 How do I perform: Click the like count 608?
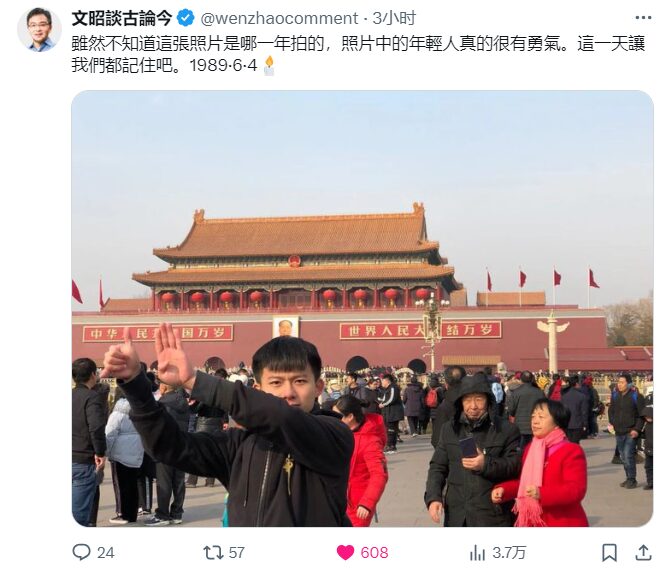pos(374,553)
